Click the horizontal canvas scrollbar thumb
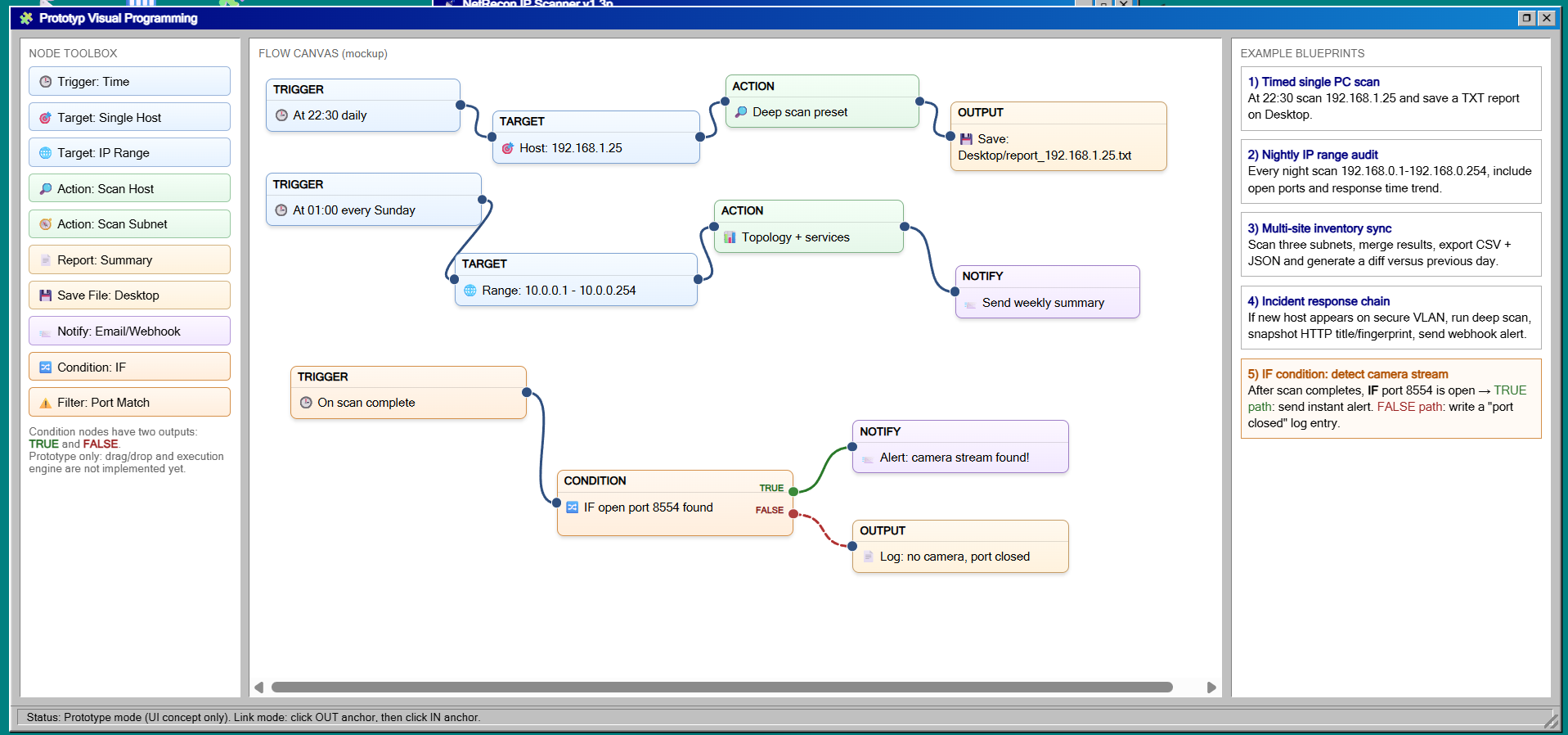Screen dimensions: 1568x735 point(722,688)
